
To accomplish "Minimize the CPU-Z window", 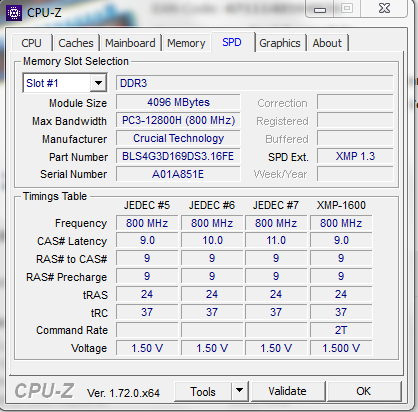I will coord(320,9).
